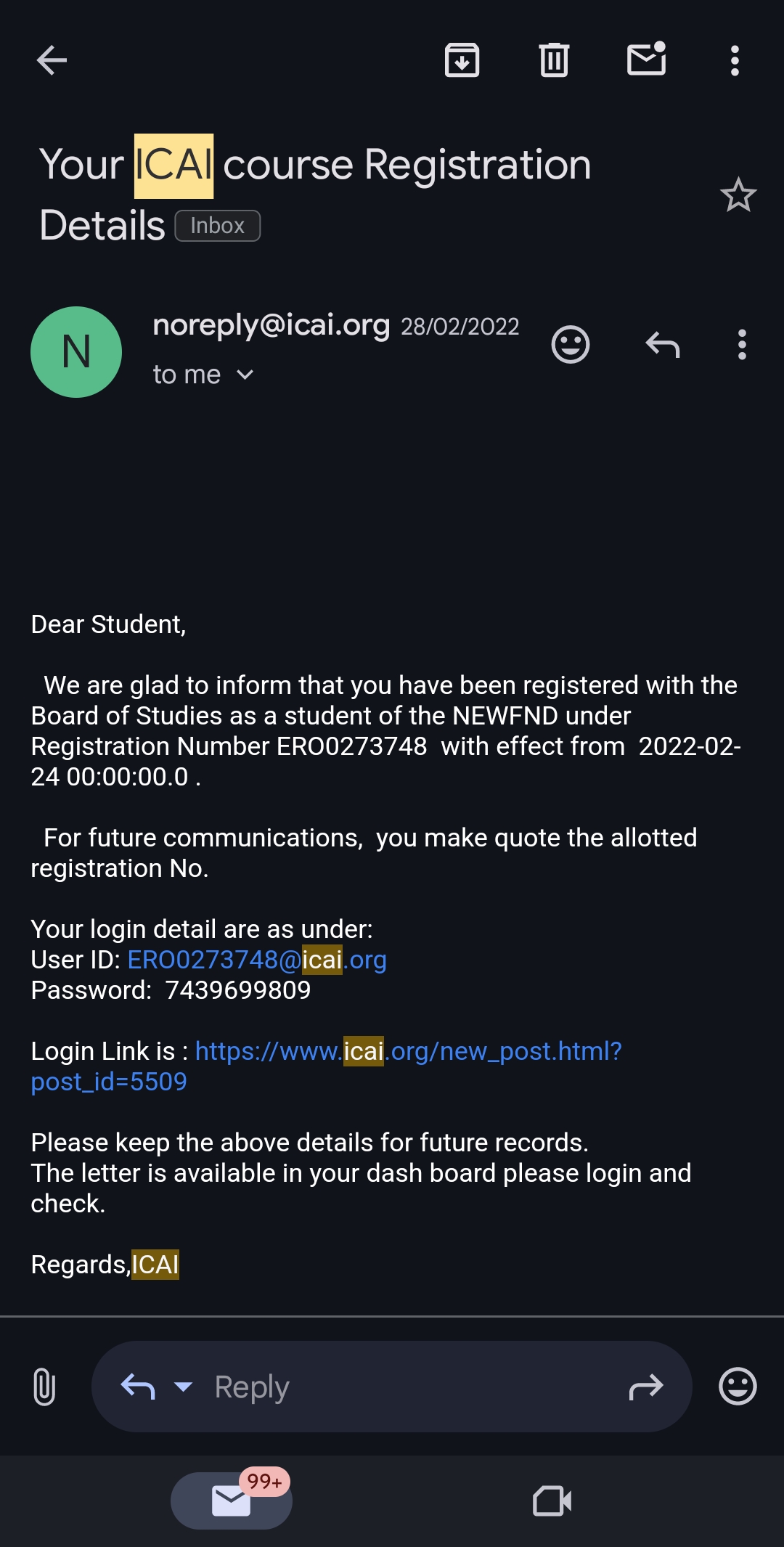Attach a file with paperclip icon
The height and width of the screenshot is (1547, 784).
pyautogui.click(x=44, y=1387)
